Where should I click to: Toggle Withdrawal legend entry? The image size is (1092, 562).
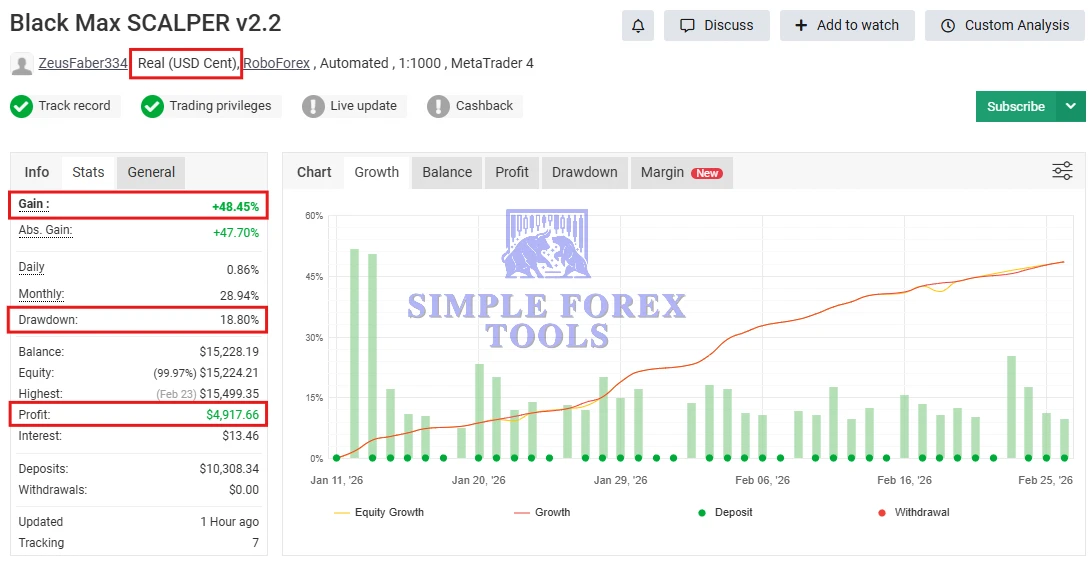(x=914, y=513)
